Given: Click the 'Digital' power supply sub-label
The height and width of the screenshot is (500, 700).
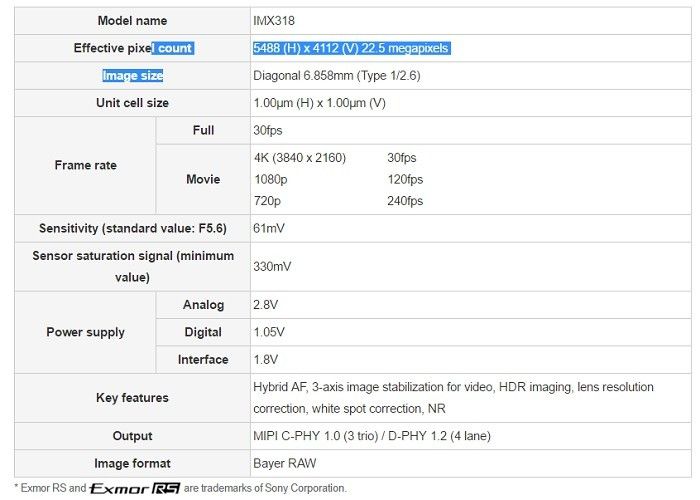Looking at the screenshot, I should (x=203, y=332).
